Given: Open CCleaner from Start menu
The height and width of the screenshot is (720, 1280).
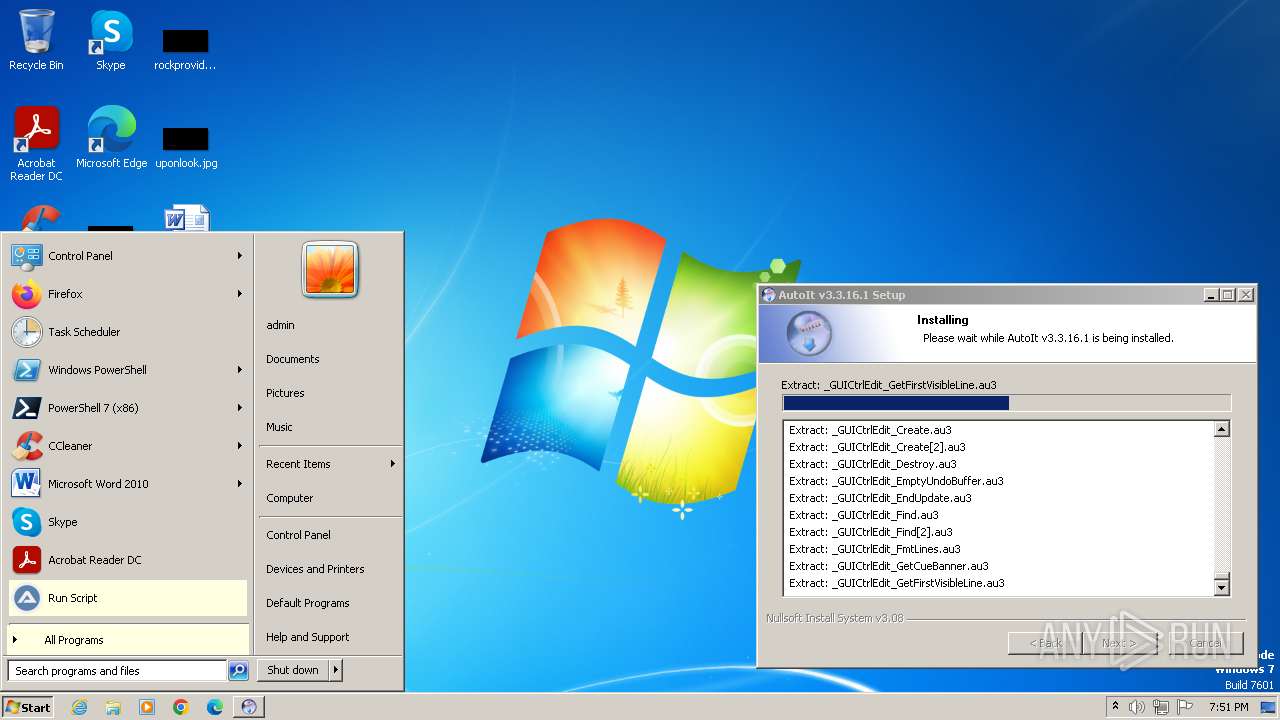Looking at the screenshot, I should (x=127, y=446).
